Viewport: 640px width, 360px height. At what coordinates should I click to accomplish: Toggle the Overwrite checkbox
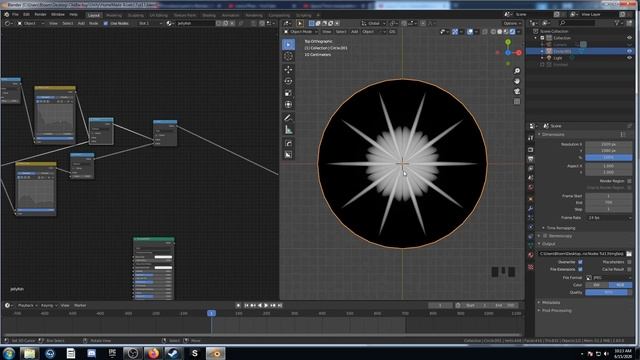point(580,262)
